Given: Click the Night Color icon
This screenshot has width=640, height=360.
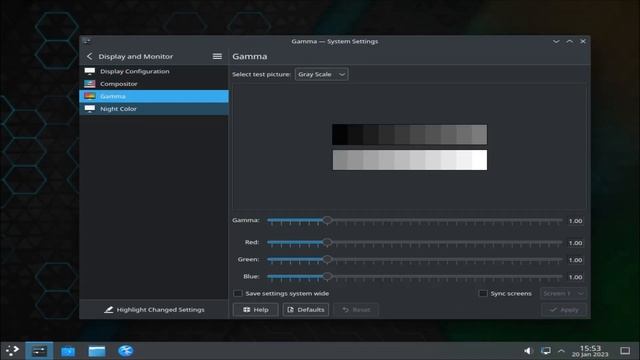Looking at the screenshot, I should point(90,109).
